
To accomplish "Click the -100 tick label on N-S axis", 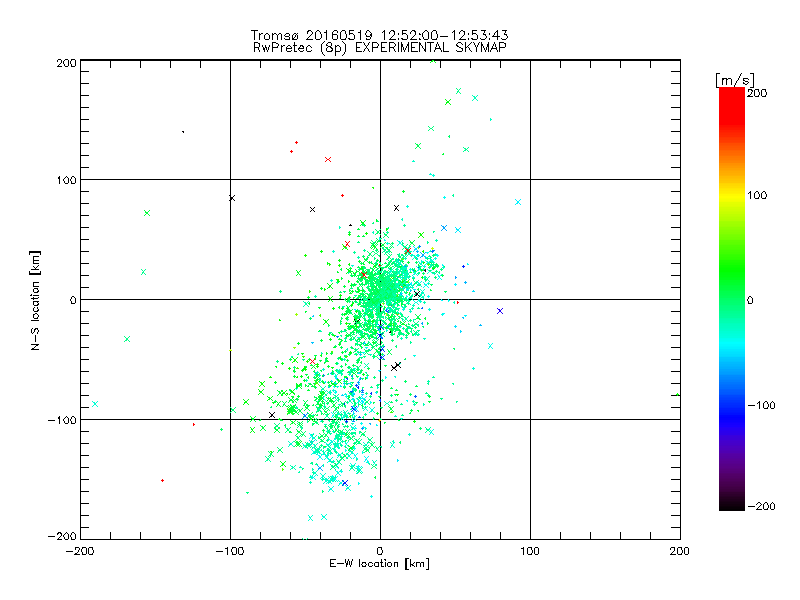I will (x=62, y=420).
